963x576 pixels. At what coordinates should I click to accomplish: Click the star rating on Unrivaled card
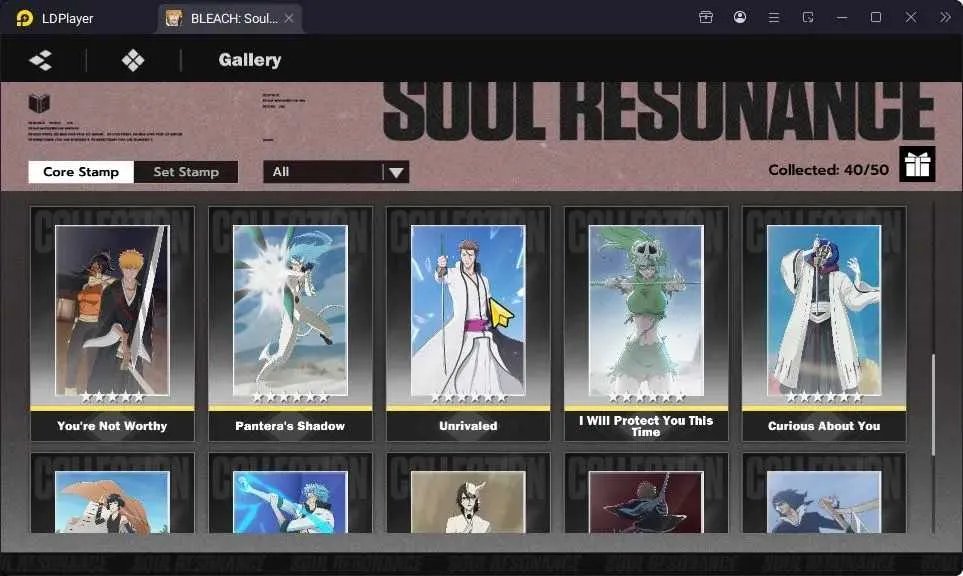468,398
